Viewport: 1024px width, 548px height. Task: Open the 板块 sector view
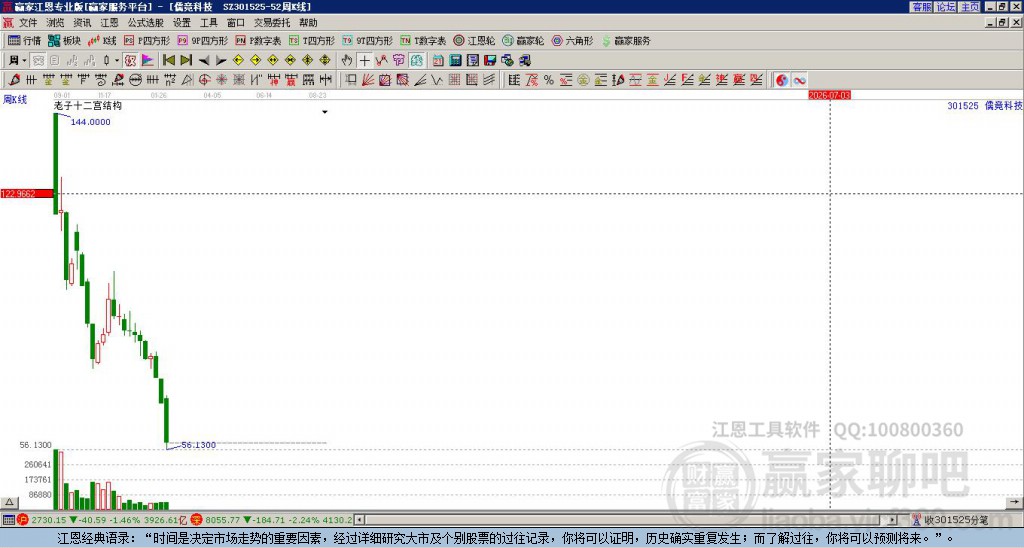click(65, 40)
